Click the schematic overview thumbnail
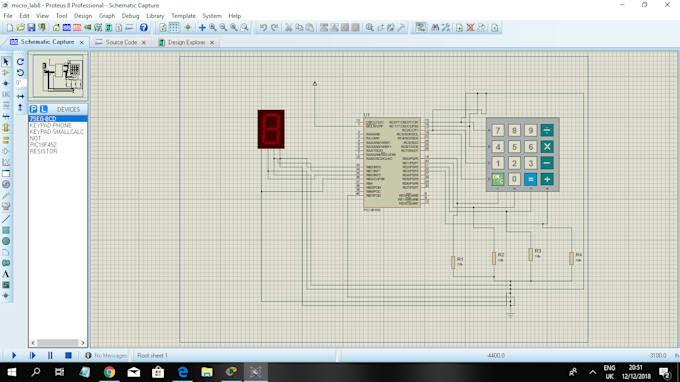680x382 pixels. [58, 76]
